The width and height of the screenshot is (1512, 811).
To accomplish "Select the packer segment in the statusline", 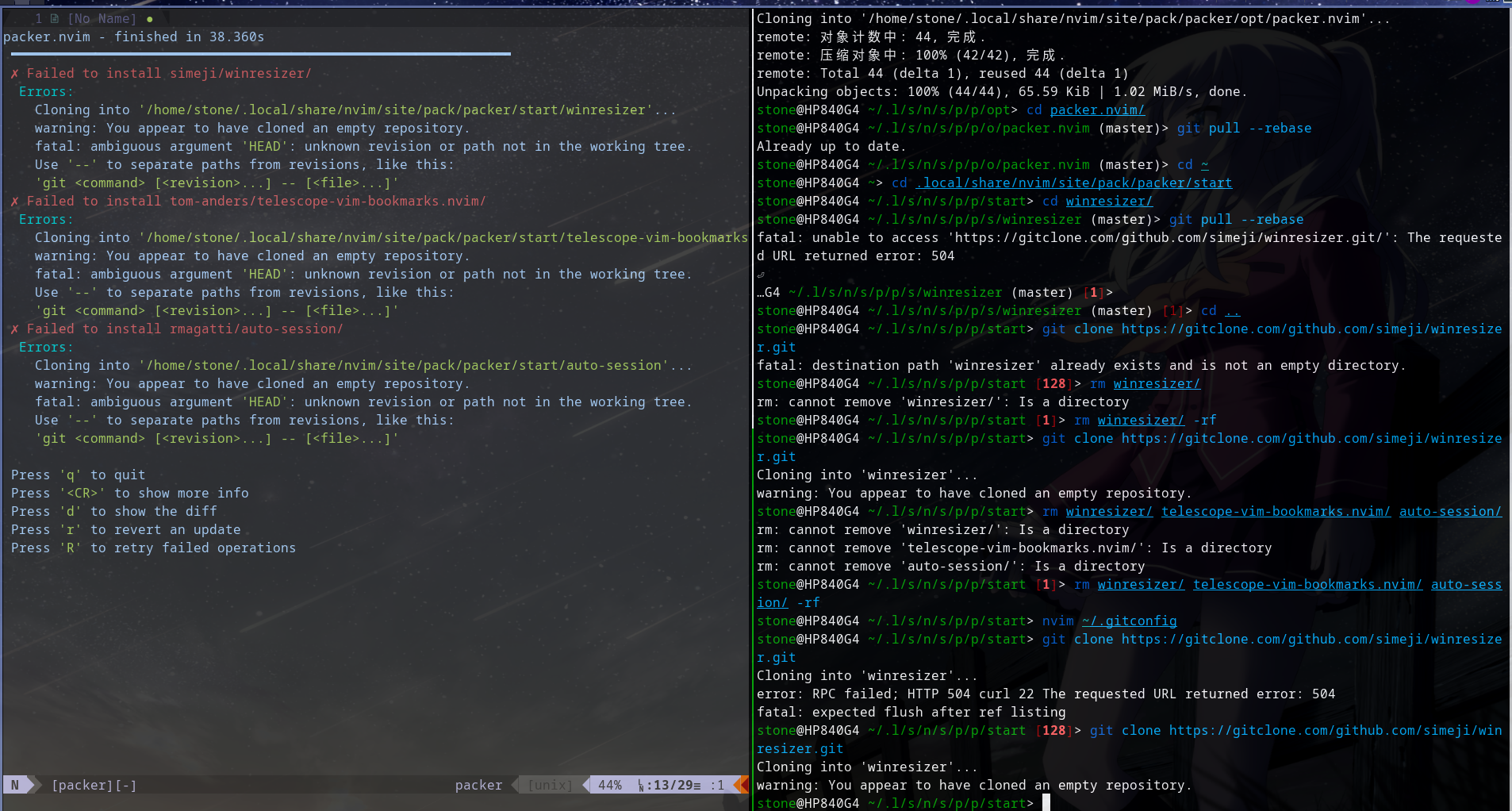I will [478, 785].
